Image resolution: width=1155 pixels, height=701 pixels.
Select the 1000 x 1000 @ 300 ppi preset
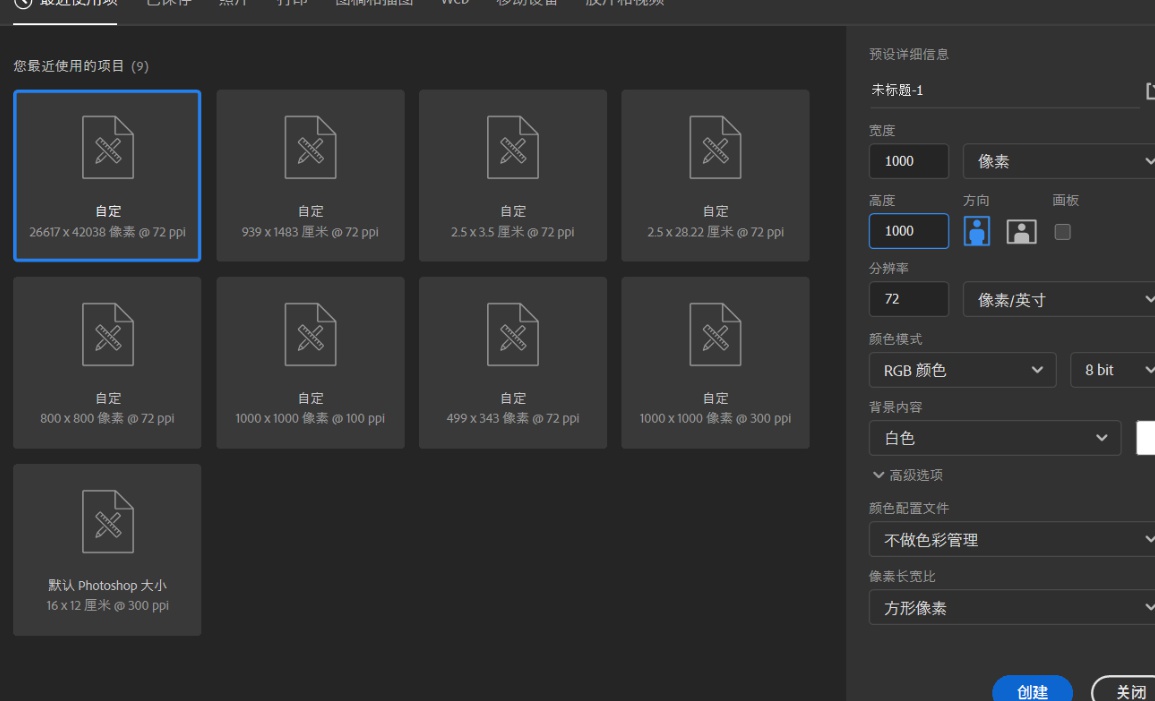[x=714, y=362]
